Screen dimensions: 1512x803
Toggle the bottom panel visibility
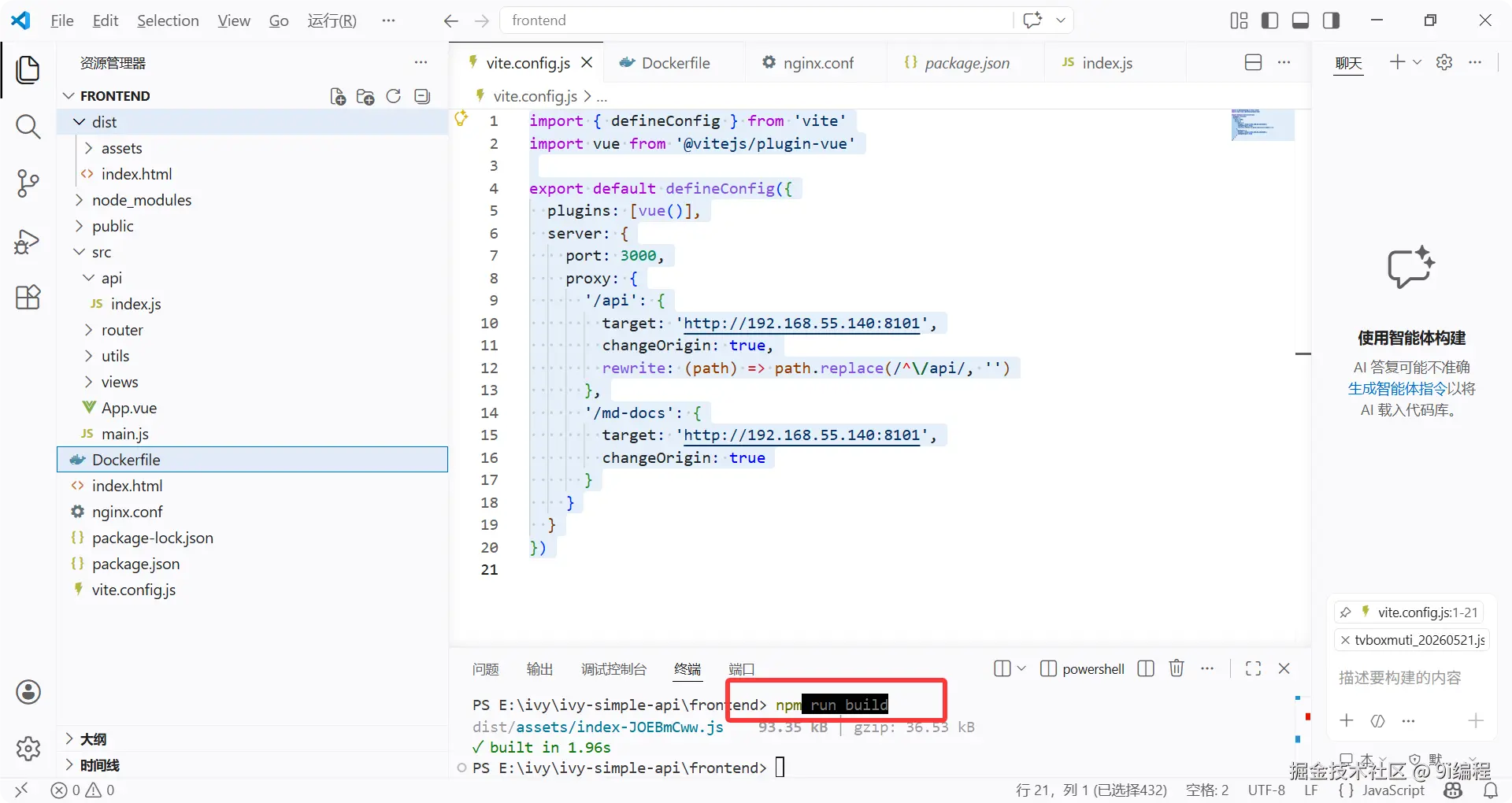tap(1300, 20)
